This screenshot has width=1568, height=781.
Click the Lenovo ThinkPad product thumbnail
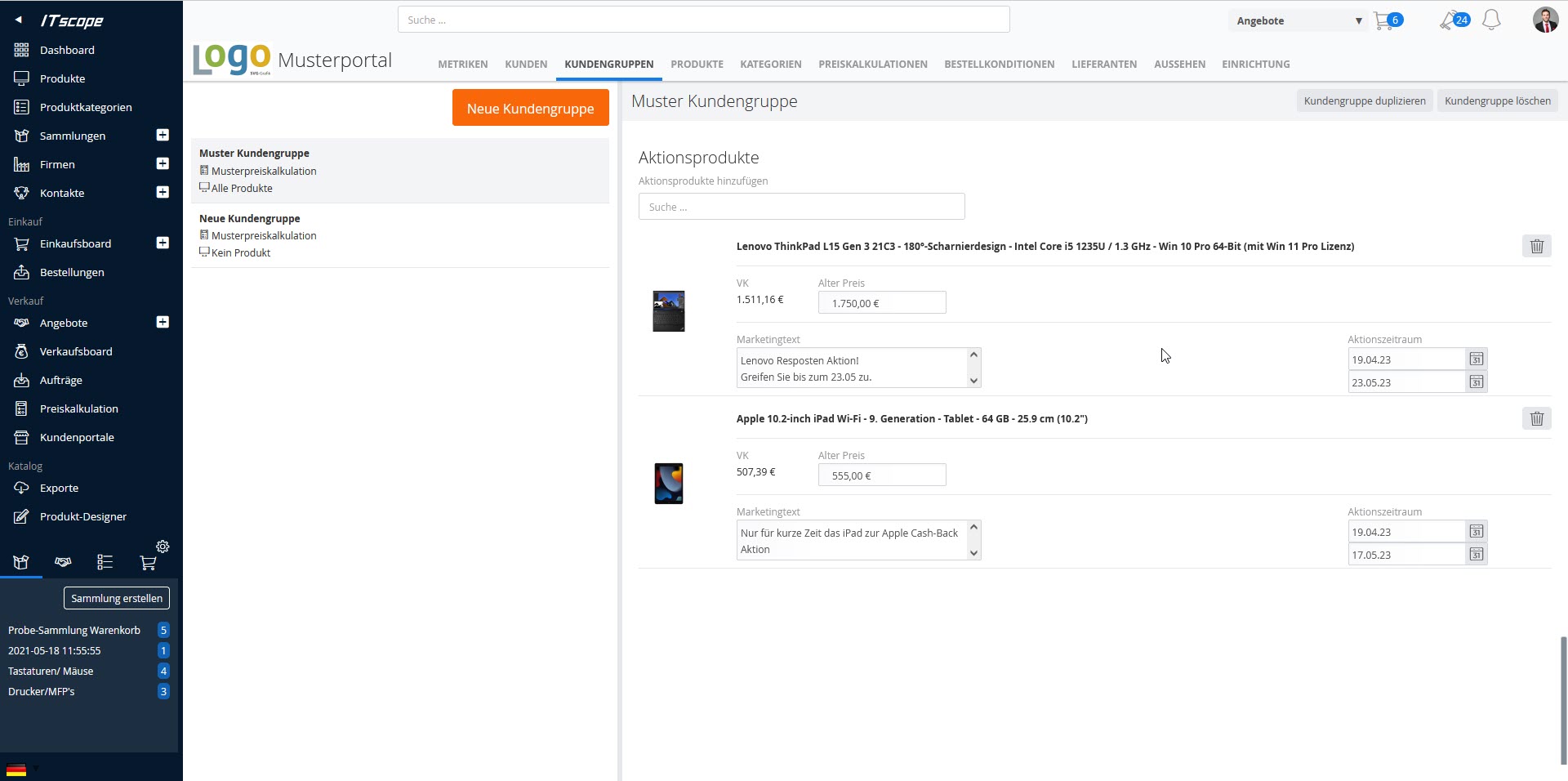(668, 310)
